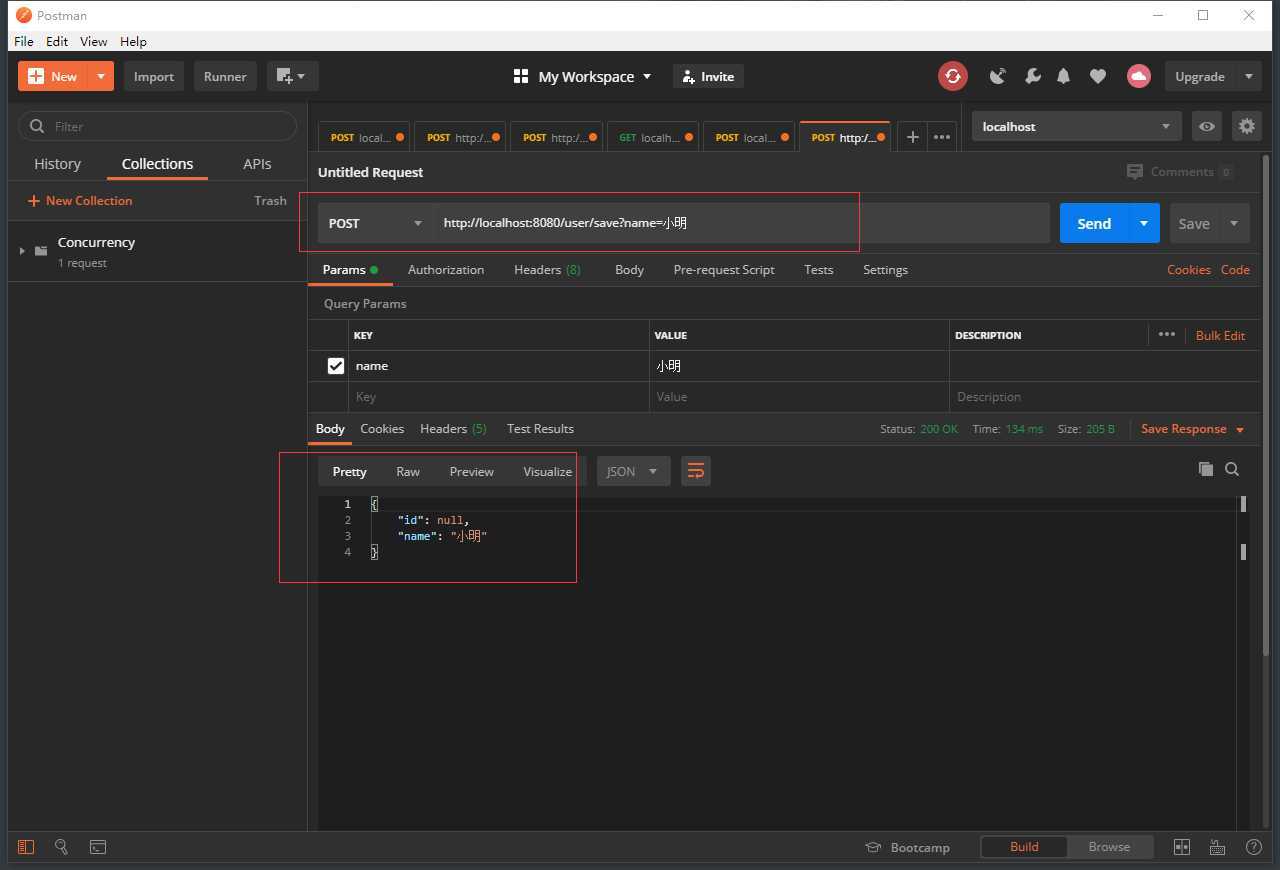Open the Tests tab

point(818,269)
